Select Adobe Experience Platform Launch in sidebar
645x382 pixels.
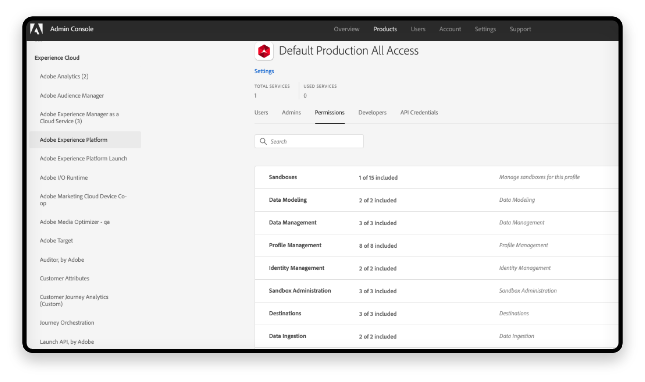click(83, 159)
